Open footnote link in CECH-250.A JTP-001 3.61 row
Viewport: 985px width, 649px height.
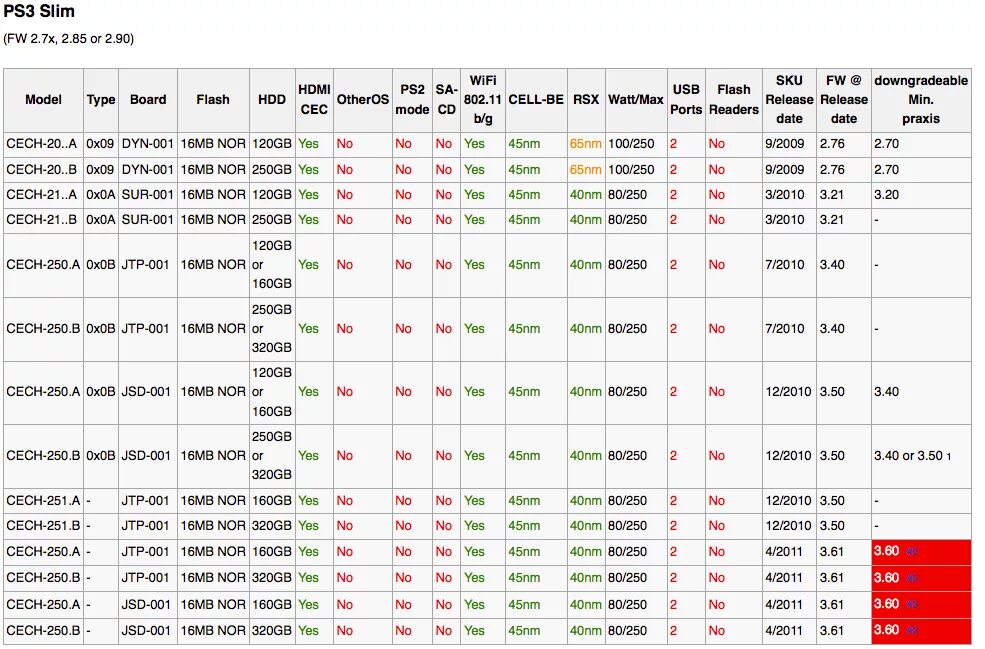pos(912,552)
